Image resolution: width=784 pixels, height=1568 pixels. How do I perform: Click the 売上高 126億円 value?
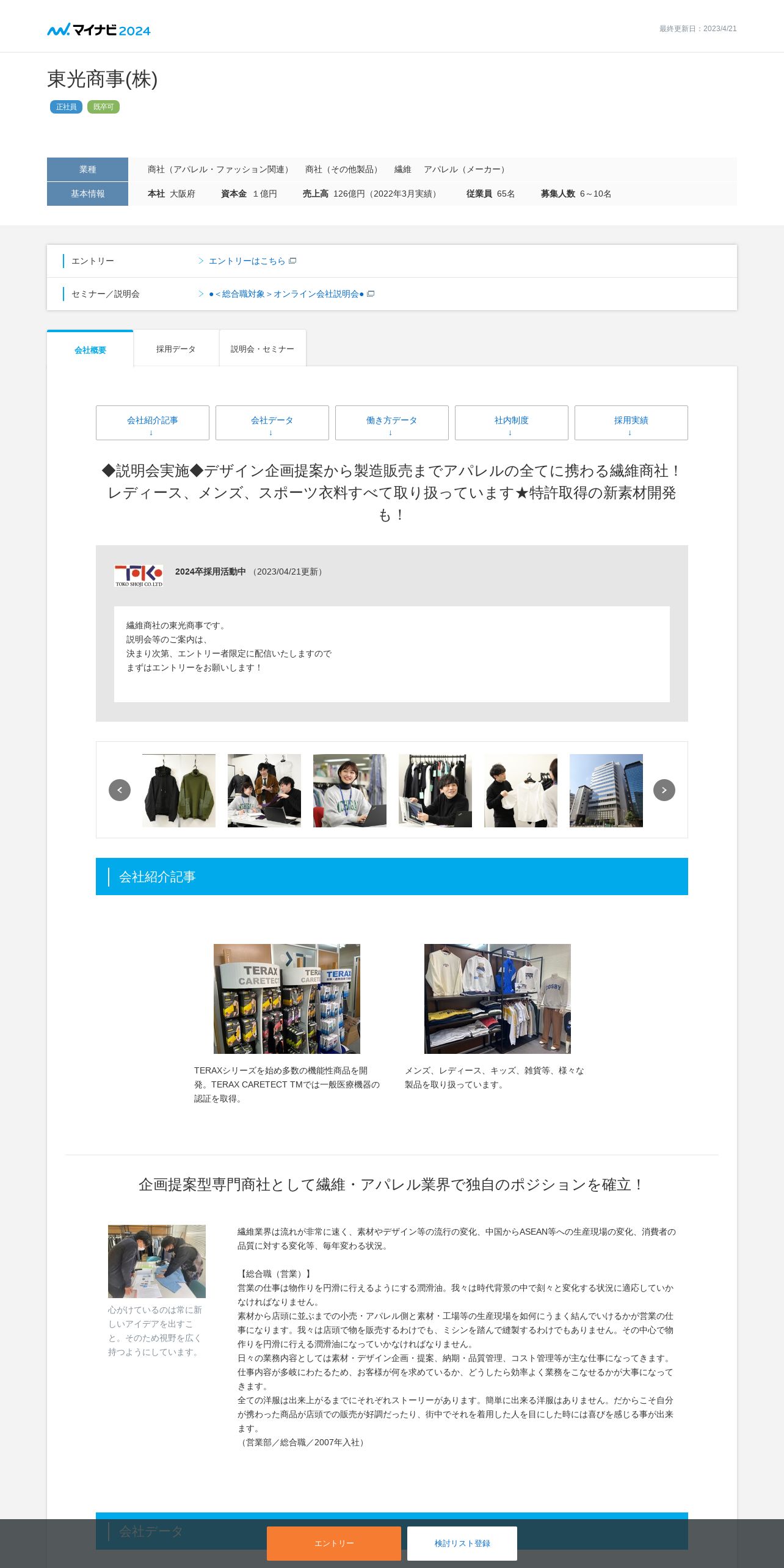tap(372, 194)
